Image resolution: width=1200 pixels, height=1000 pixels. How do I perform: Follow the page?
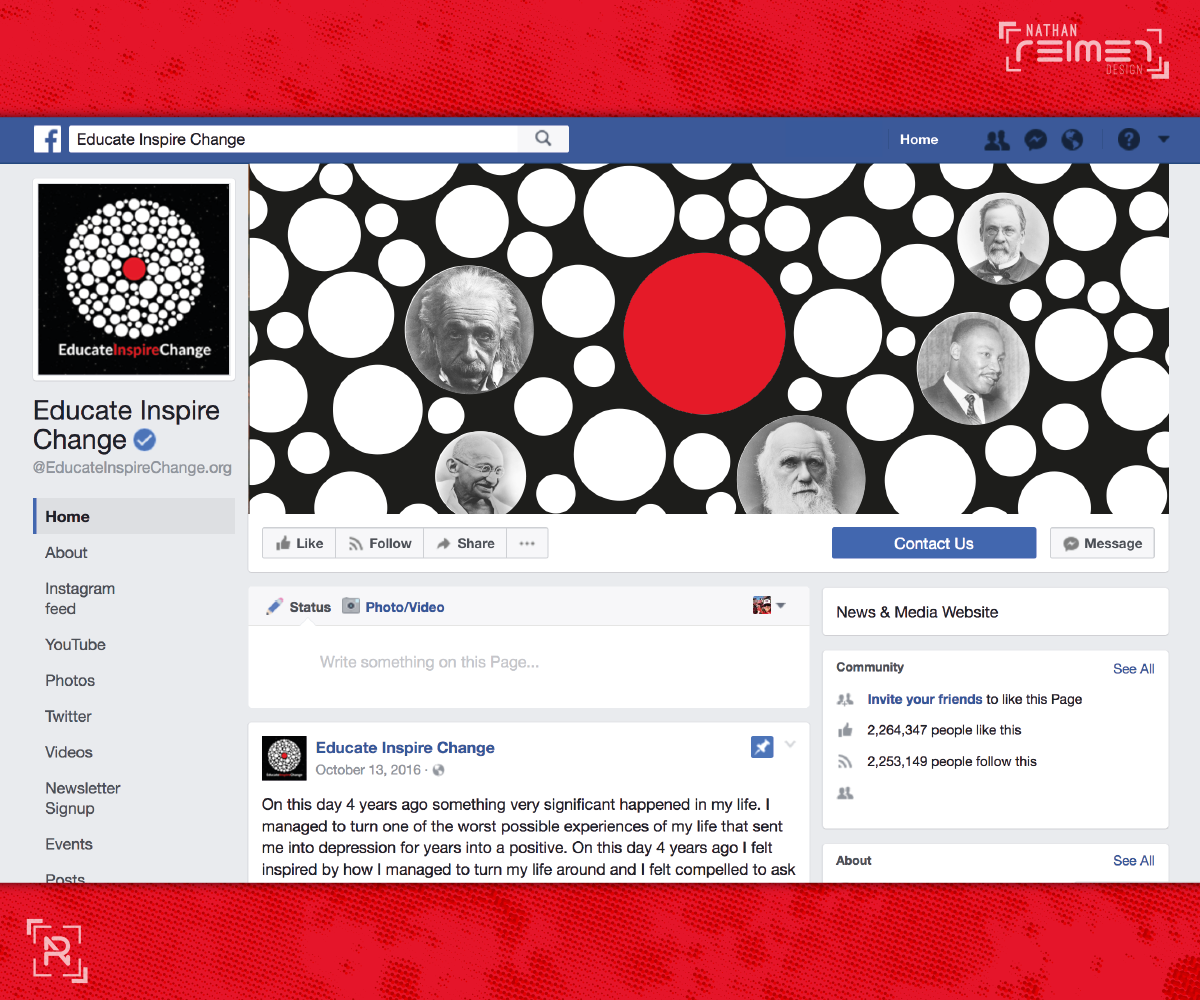(x=379, y=543)
